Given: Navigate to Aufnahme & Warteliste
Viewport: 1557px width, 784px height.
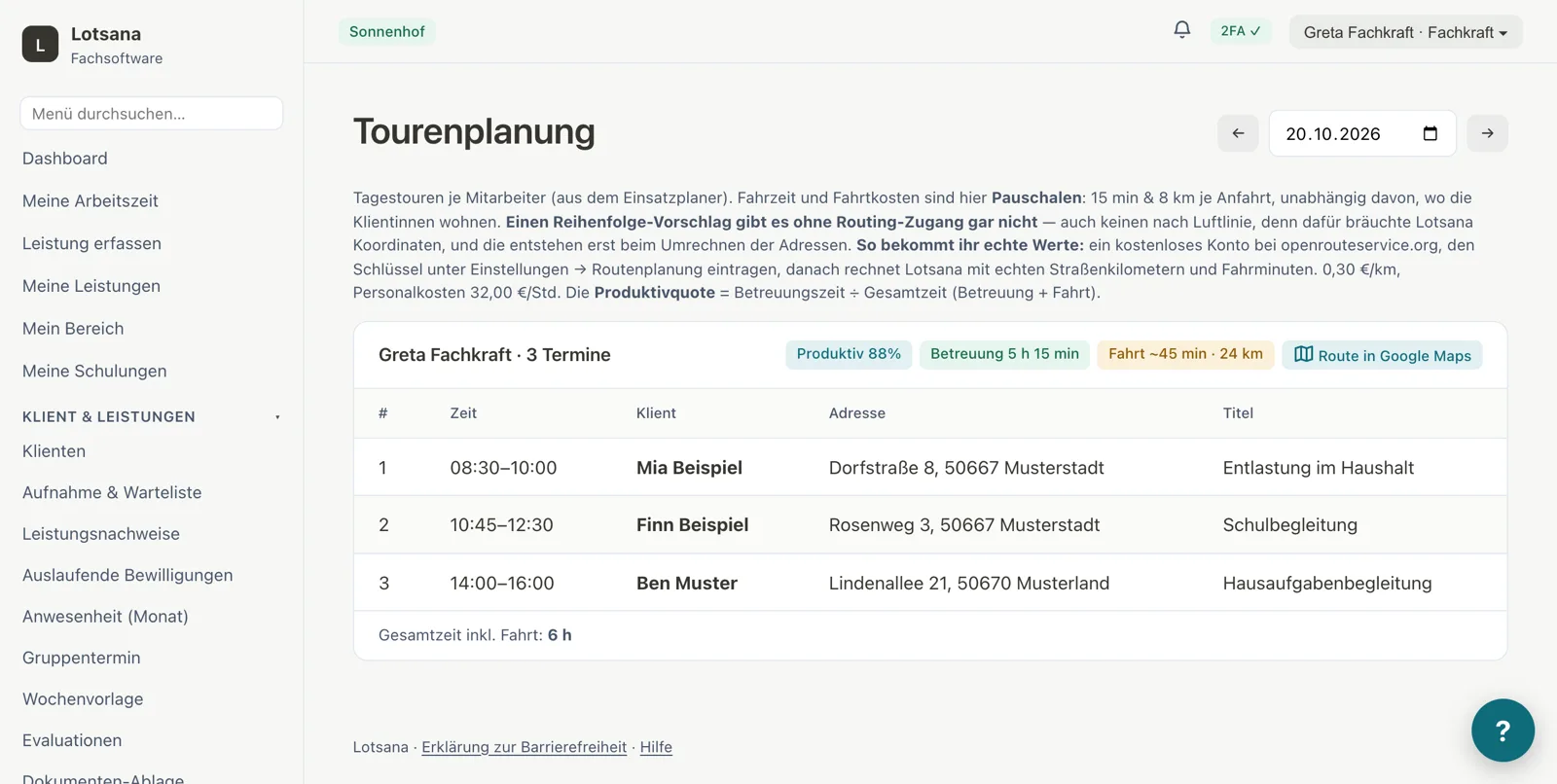Looking at the screenshot, I should pyautogui.click(x=112, y=492).
